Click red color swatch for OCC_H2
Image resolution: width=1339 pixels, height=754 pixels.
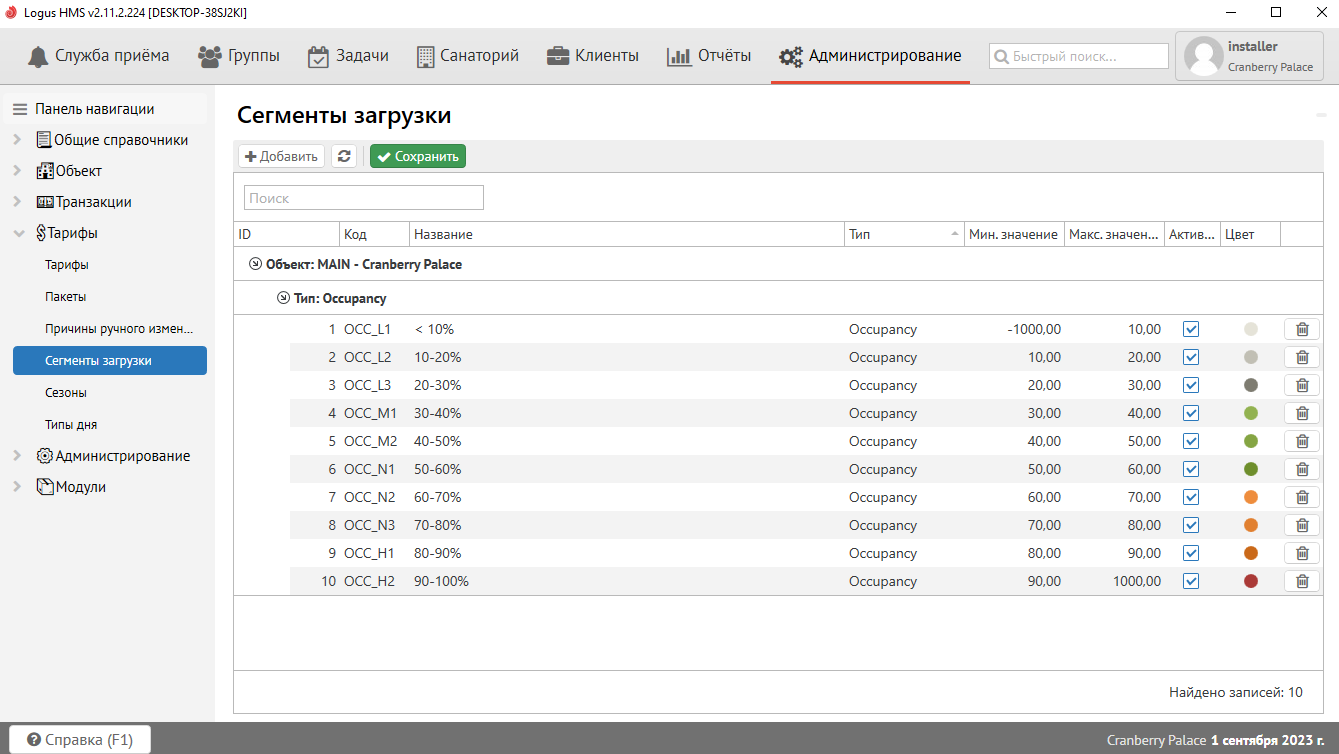tap(1250, 581)
